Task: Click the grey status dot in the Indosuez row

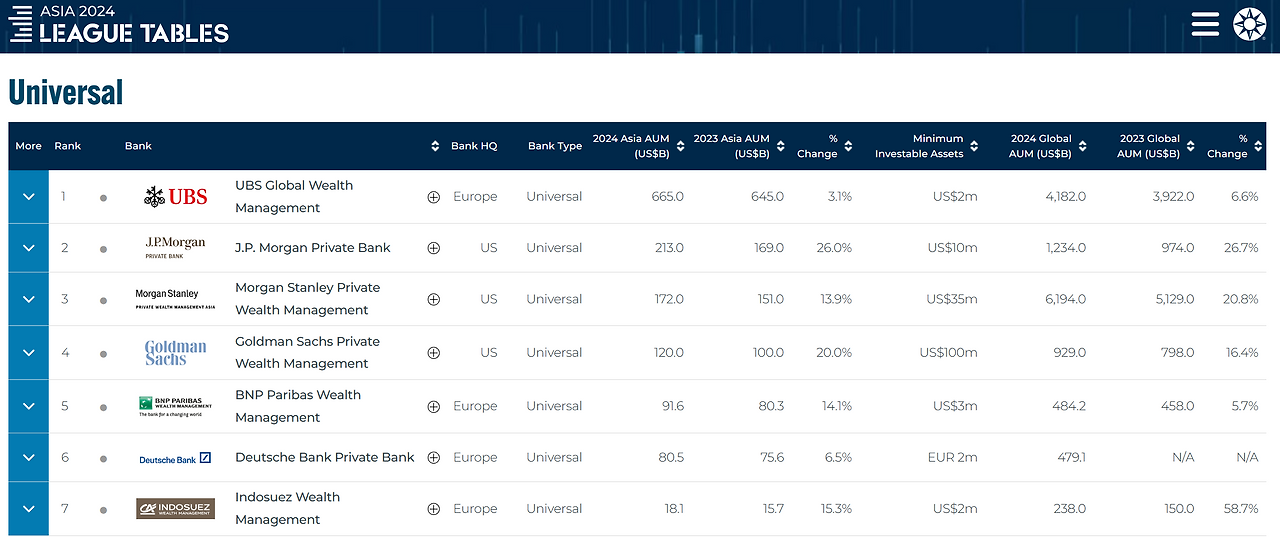Action: click(103, 510)
